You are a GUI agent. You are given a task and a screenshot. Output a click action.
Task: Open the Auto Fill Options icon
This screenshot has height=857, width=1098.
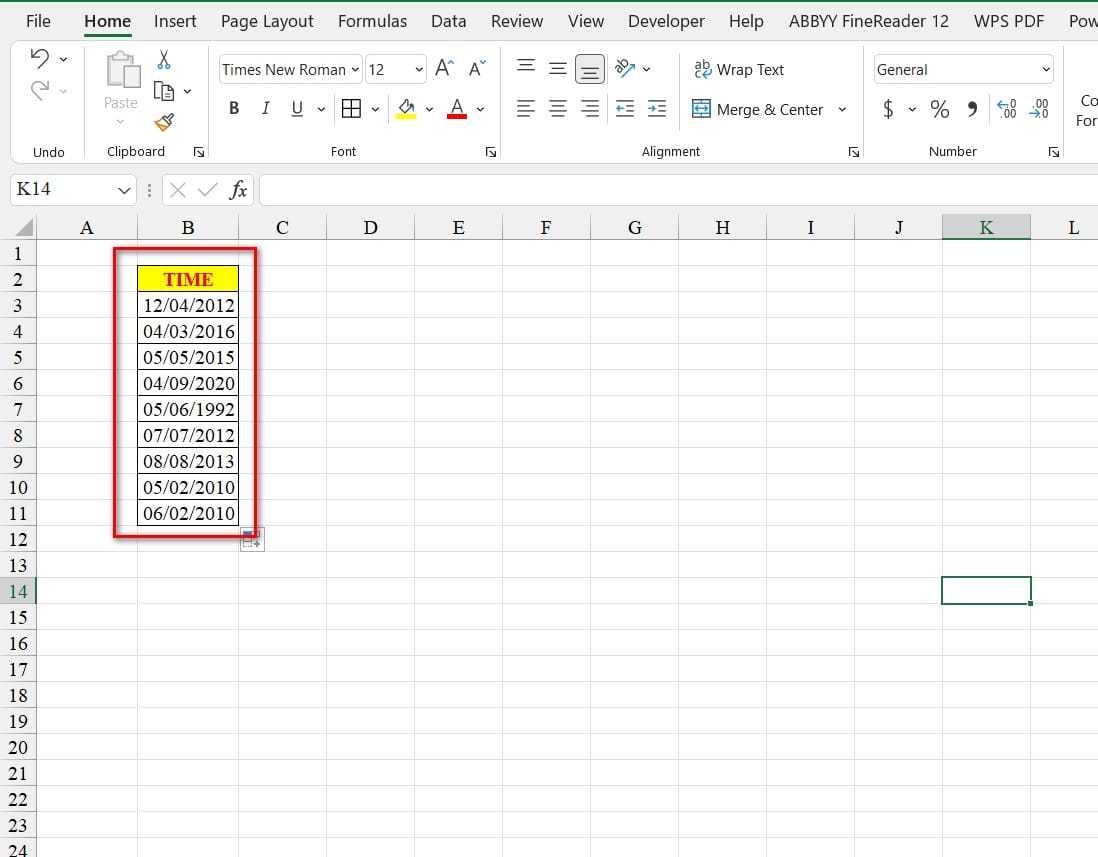[252, 539]
